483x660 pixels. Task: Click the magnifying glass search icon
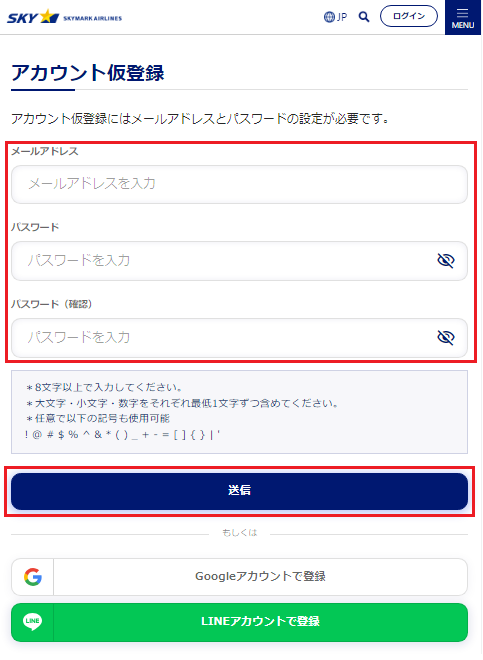tap(364, 17)
